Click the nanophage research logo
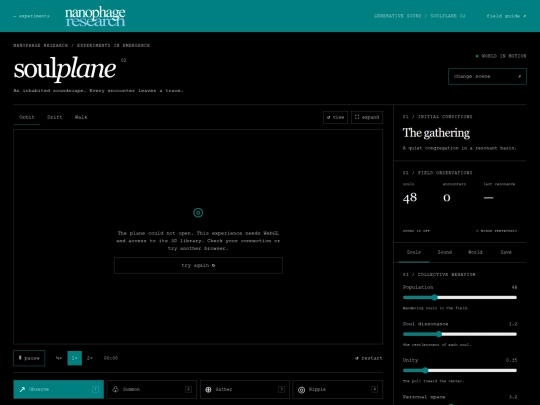Screen dimensions: 540x405 click(95, 16)
